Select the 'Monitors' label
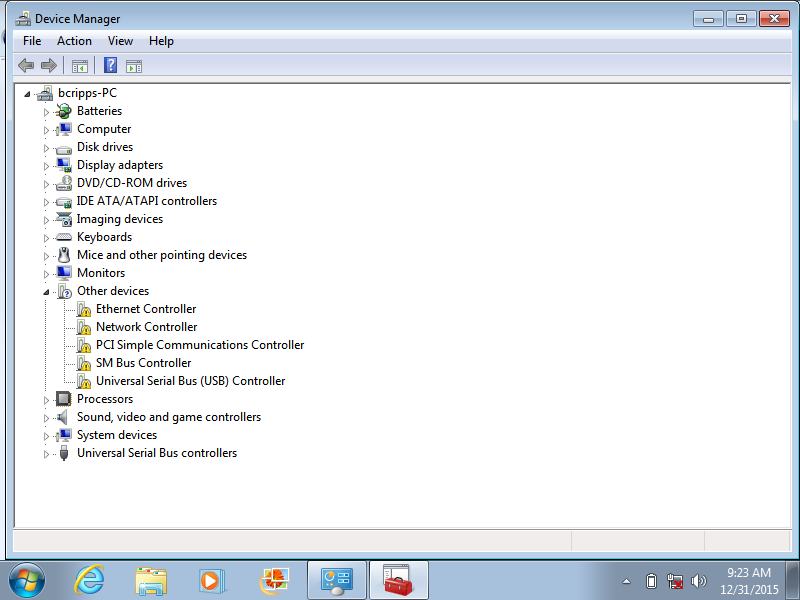This screenshot has width=800, height=600. (101, 273)
